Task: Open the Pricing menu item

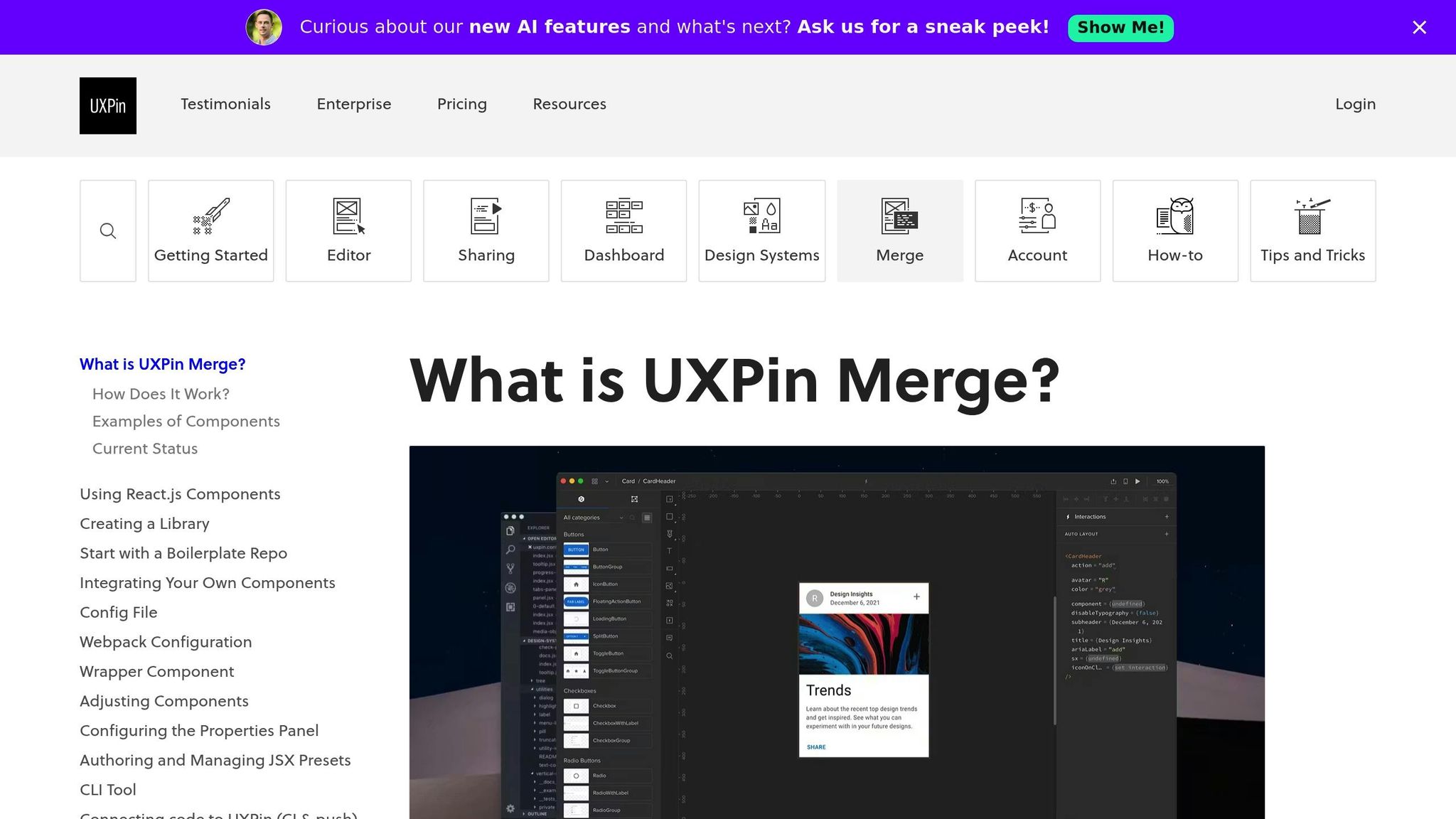Action: pyautogui.click(x=461, y=104)
